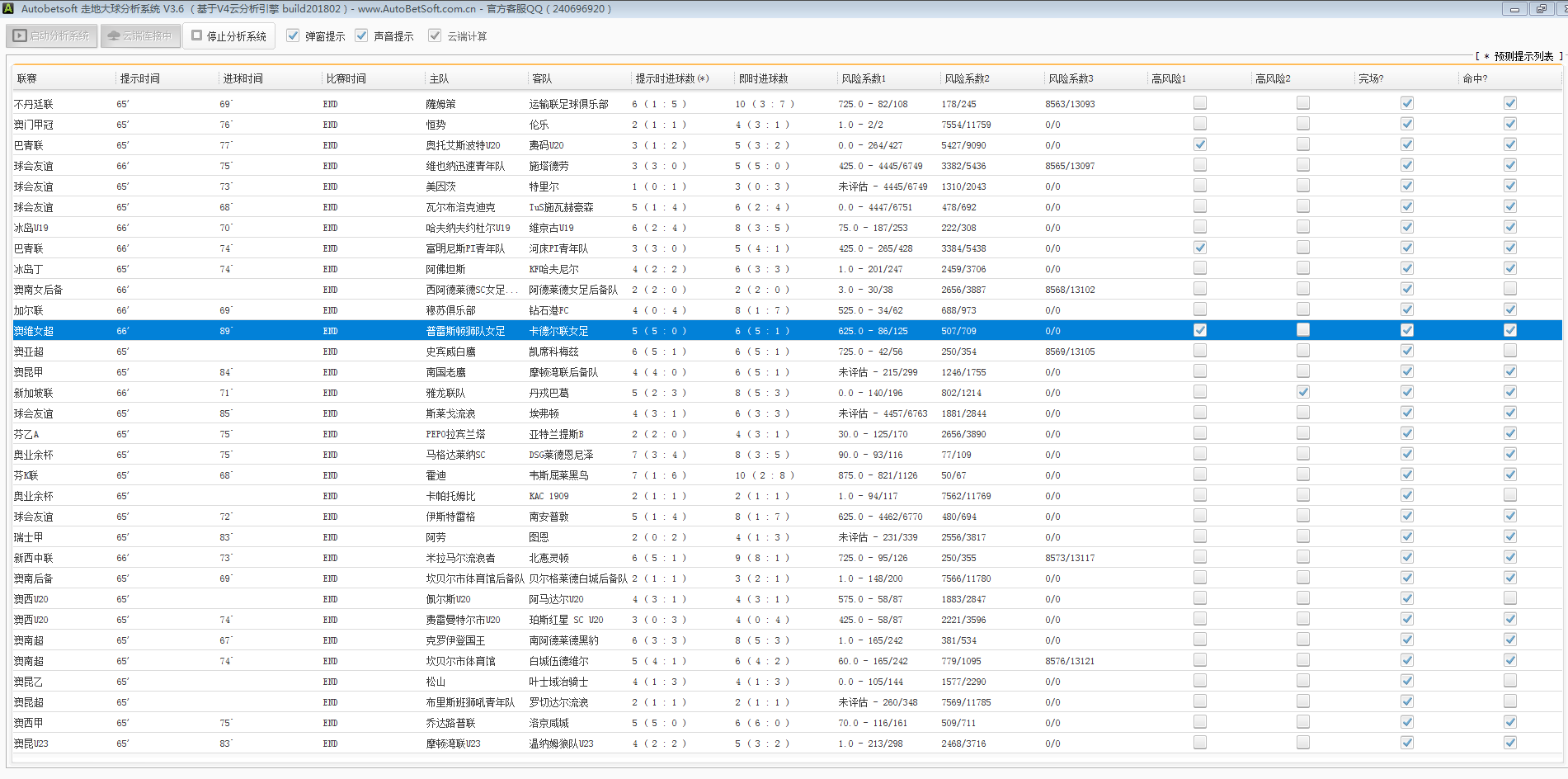Click the 预测提示列表 label

coord(1523,56)
